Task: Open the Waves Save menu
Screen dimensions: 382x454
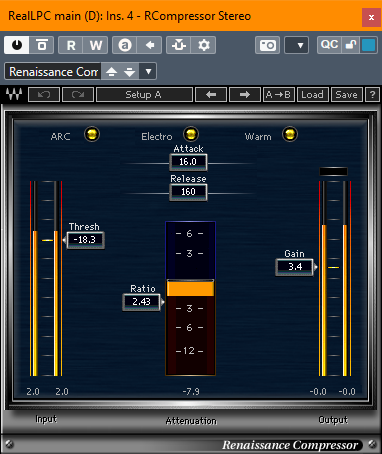Action: coord(346,95)
